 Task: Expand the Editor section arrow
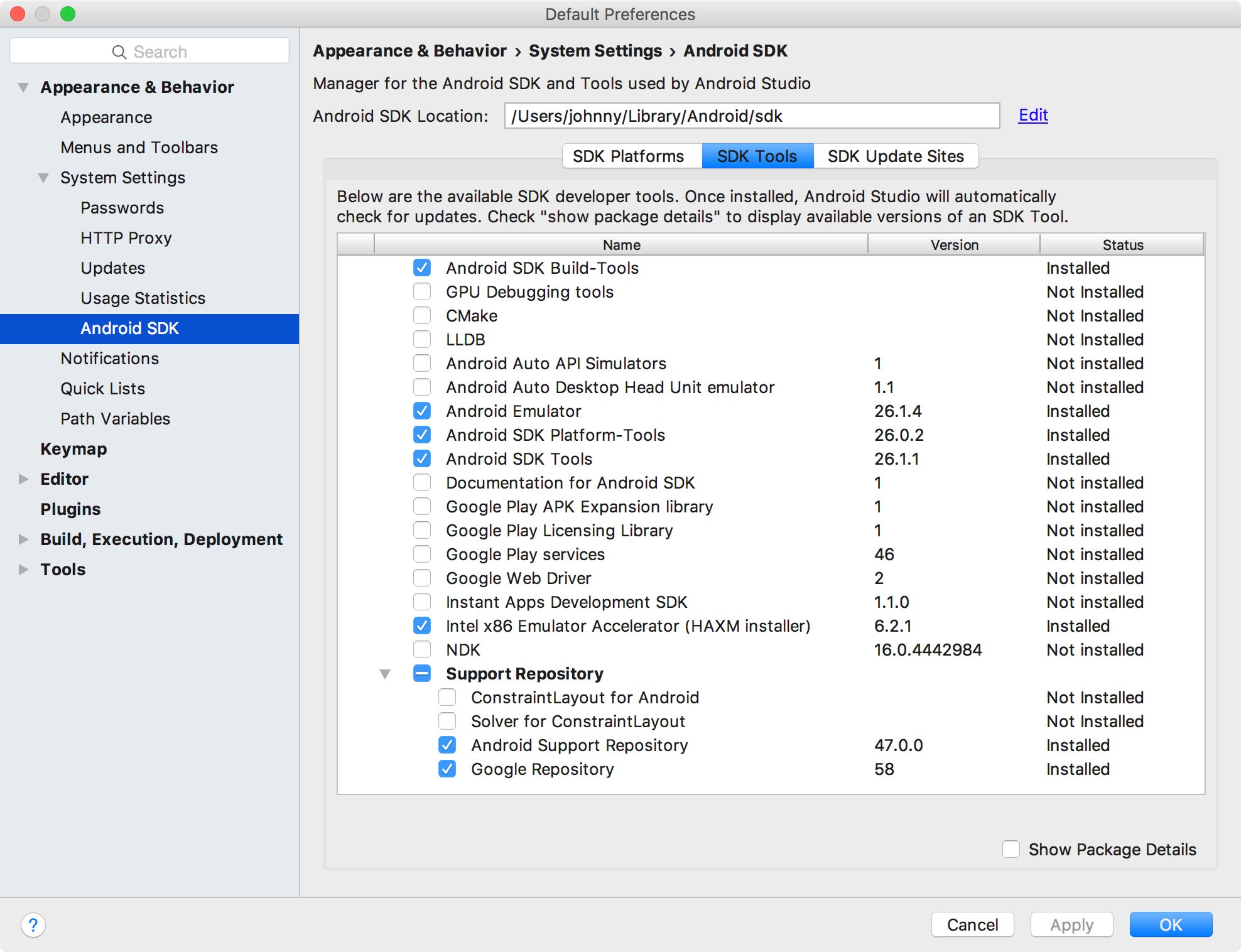[23, 479]
